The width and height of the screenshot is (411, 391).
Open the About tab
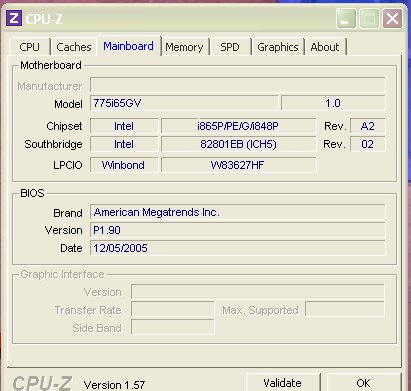click(325, 47)
